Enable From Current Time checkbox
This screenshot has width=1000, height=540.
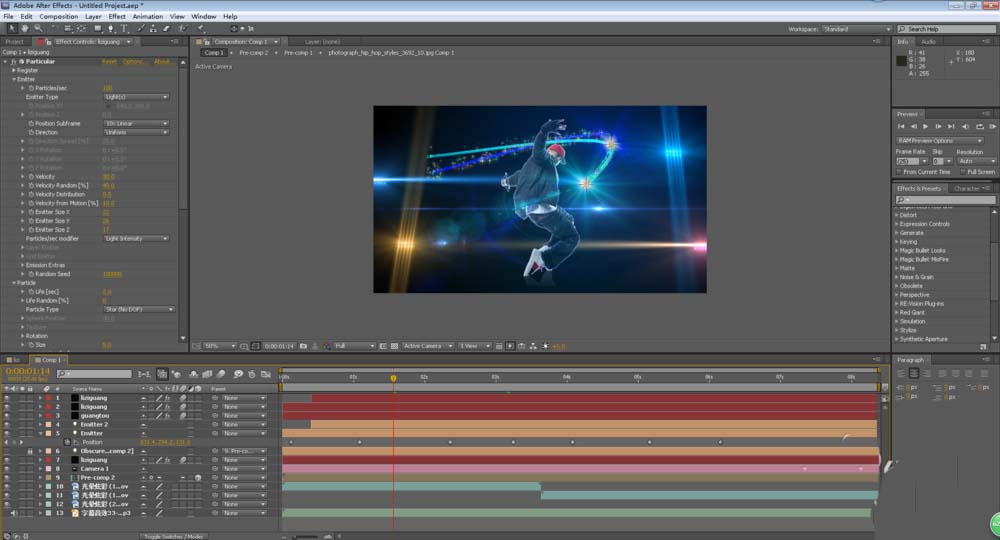point(899,172)
